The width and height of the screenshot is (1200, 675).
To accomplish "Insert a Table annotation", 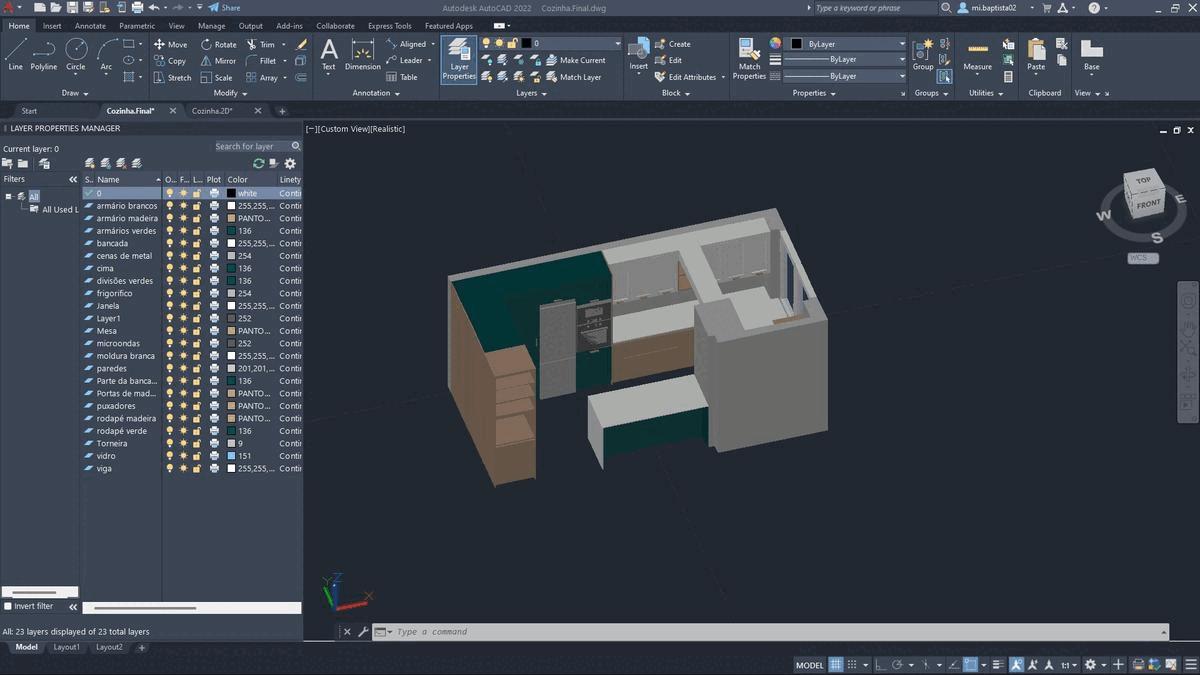I will (402, 77).
